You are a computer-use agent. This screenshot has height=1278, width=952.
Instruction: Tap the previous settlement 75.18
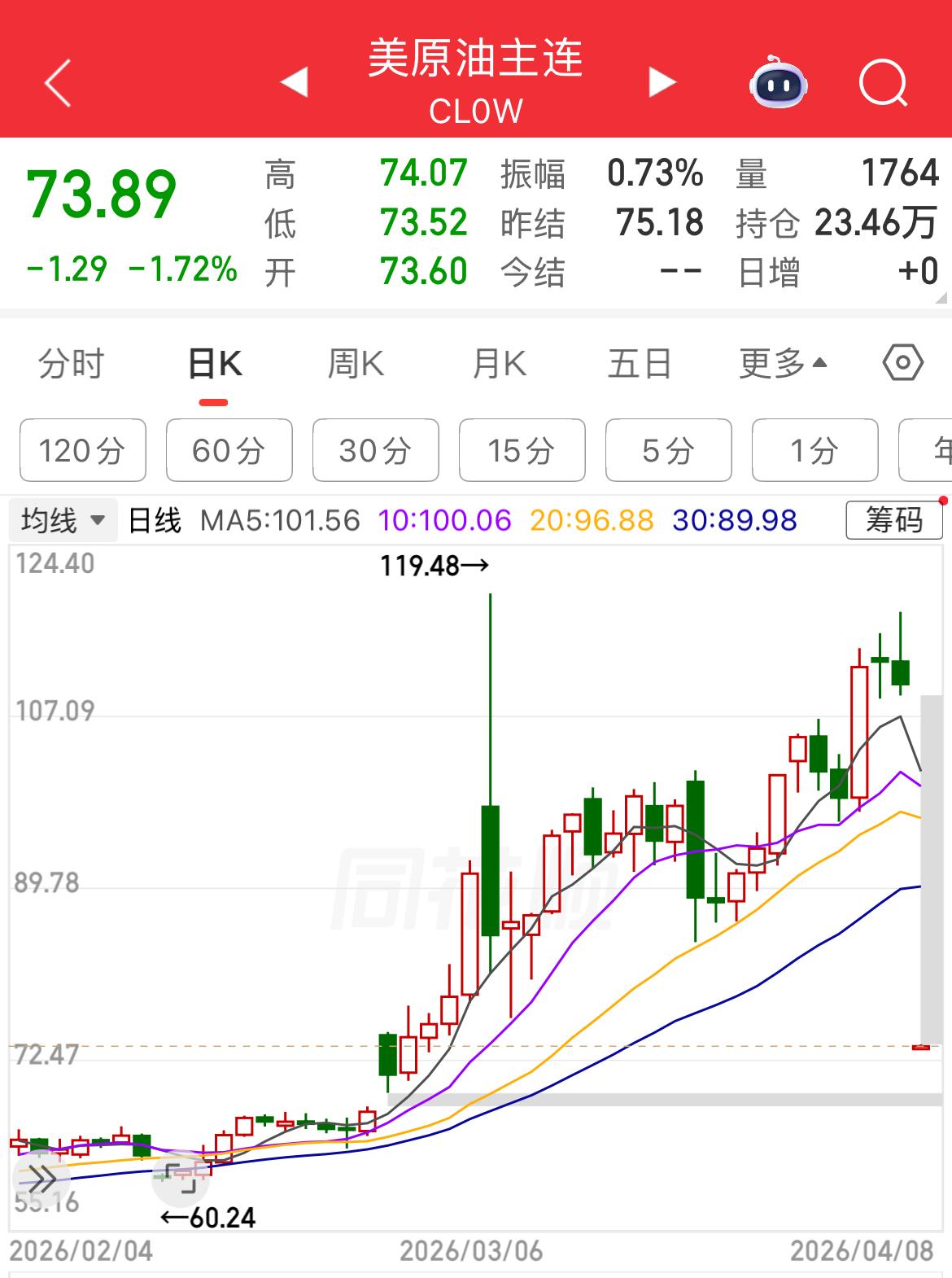click(x=659, y=222)
